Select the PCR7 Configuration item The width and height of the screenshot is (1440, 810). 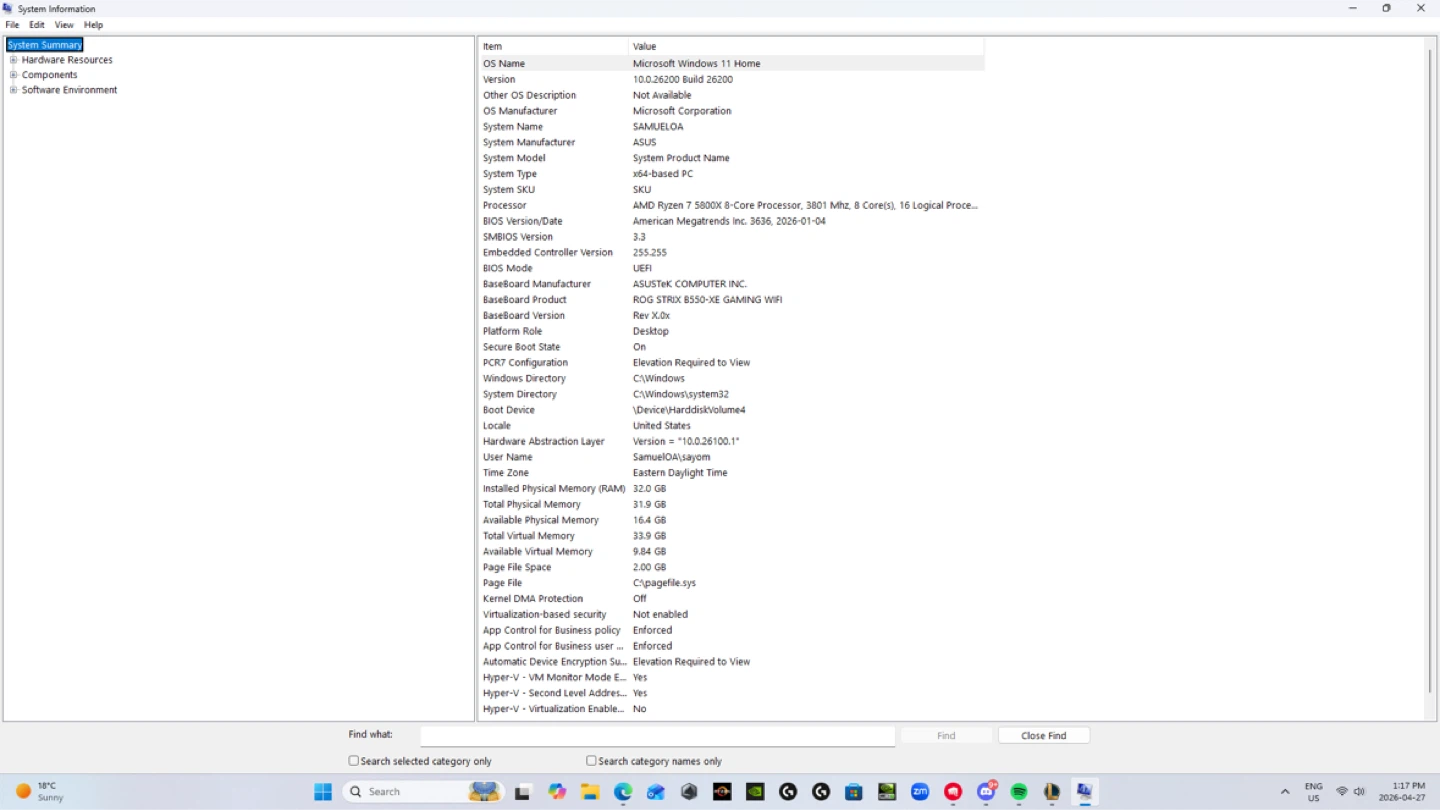[525, 363]
